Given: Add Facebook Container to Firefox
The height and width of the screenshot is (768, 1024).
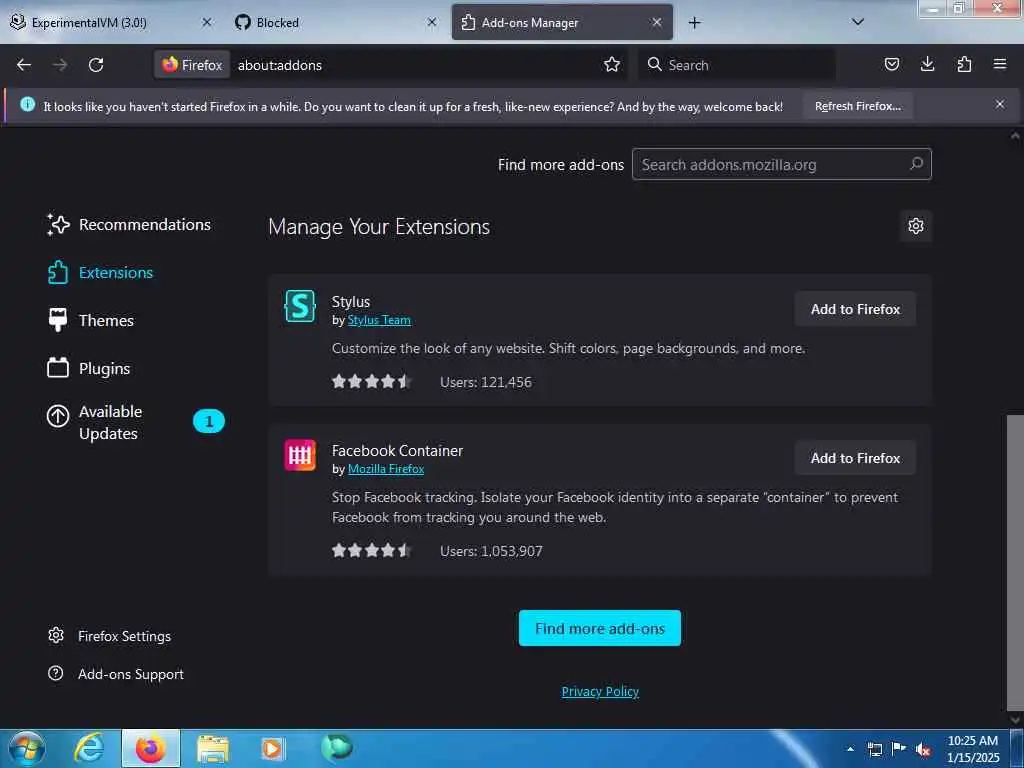Looking at the screenshot, I should tap(855, 458).
